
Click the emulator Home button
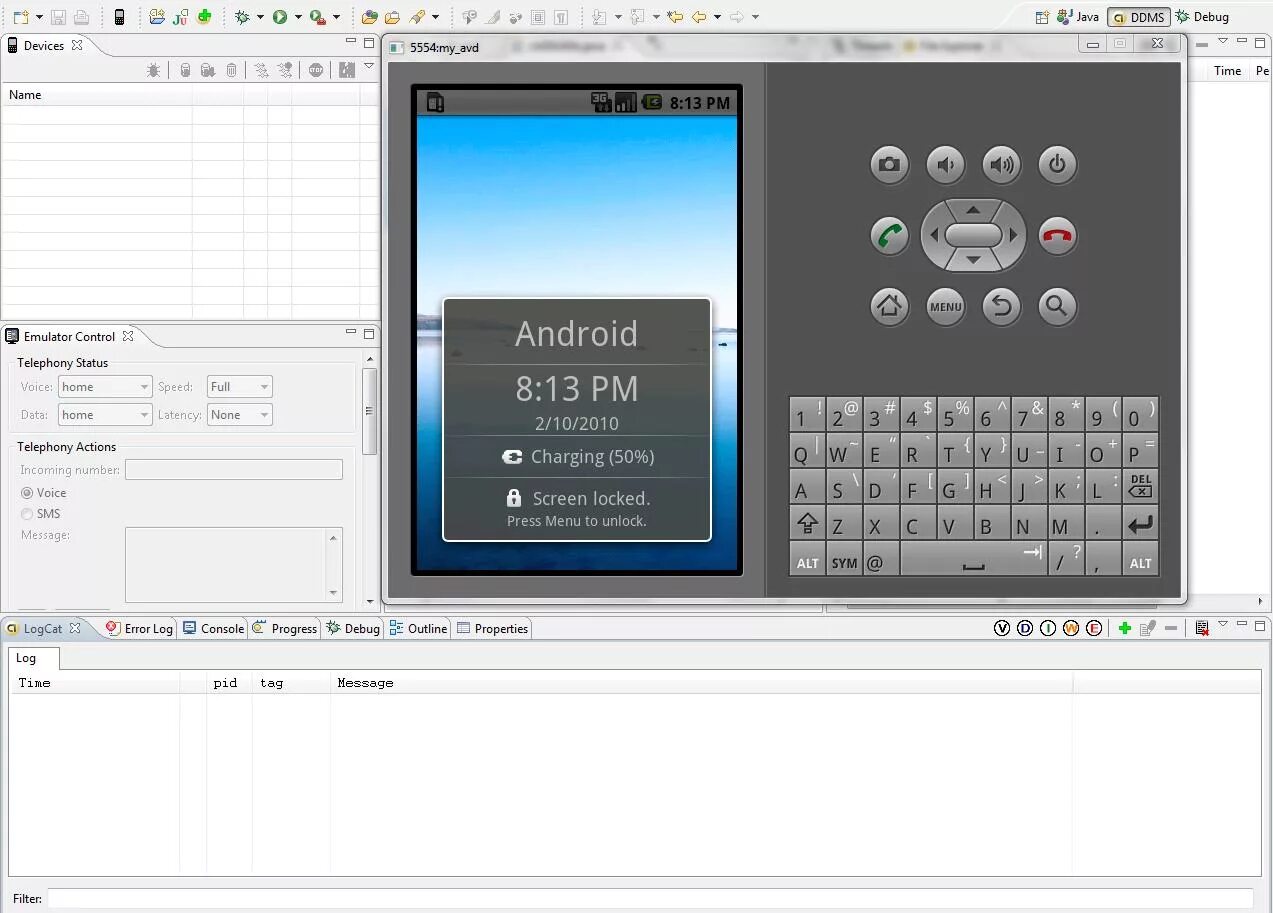tap(889, 306)
